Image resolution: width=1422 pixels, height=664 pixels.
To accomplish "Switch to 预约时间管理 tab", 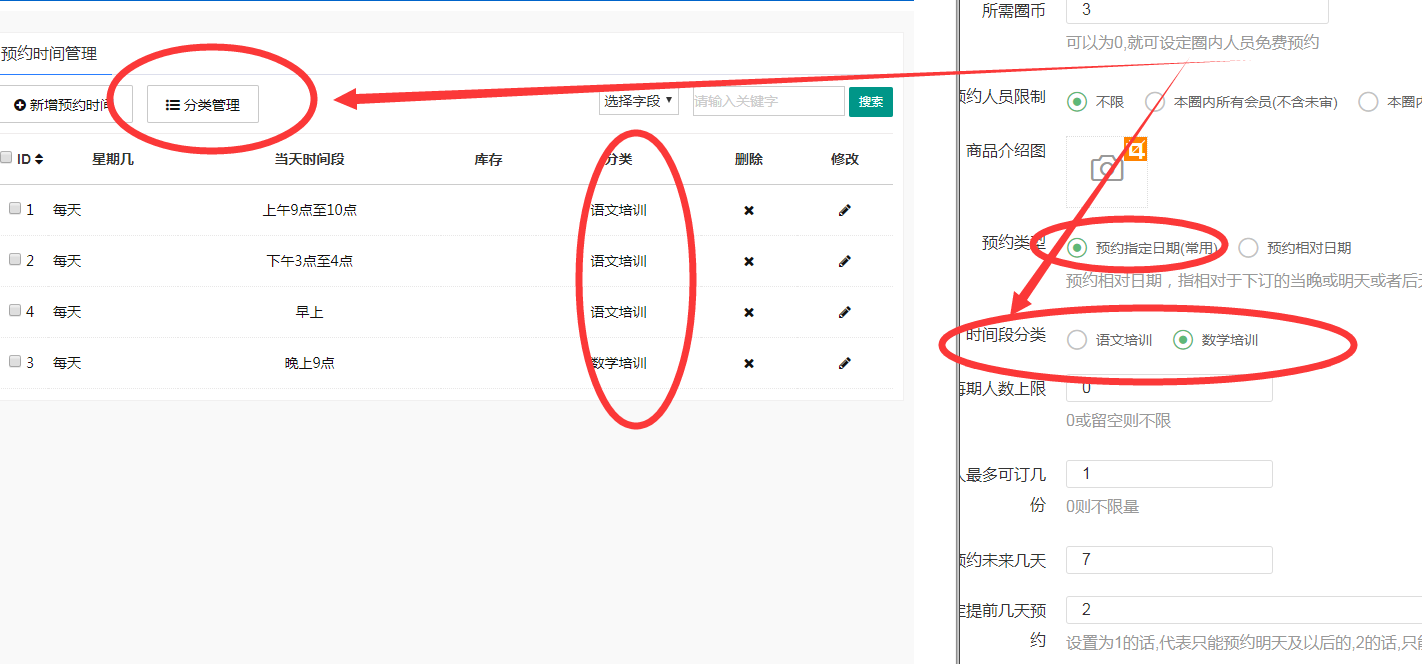I will (x=49, y=54).
